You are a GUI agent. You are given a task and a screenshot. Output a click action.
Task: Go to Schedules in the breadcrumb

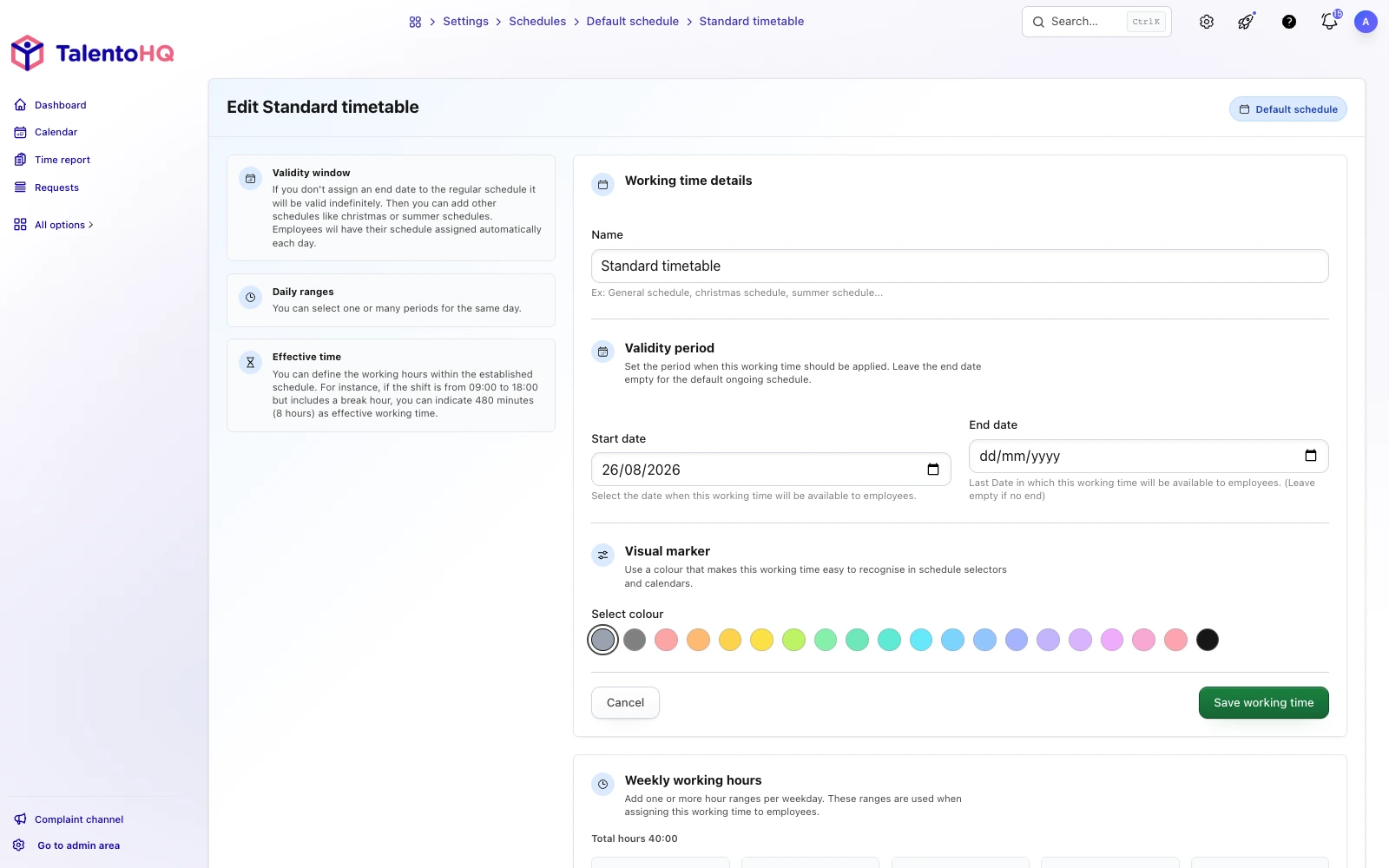click(x=537, y=22)
